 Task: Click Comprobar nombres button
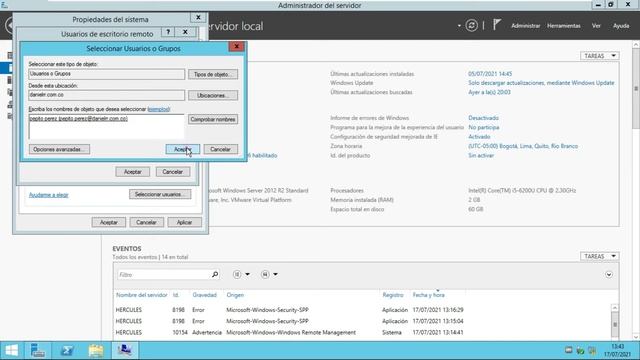(213, 119)
